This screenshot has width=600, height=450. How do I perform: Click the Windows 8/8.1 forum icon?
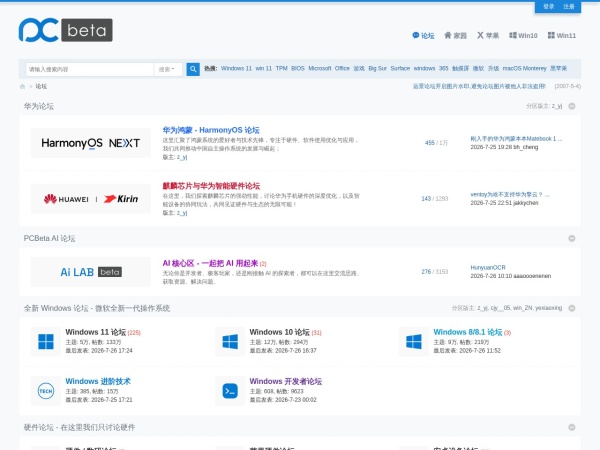[414, 342]
